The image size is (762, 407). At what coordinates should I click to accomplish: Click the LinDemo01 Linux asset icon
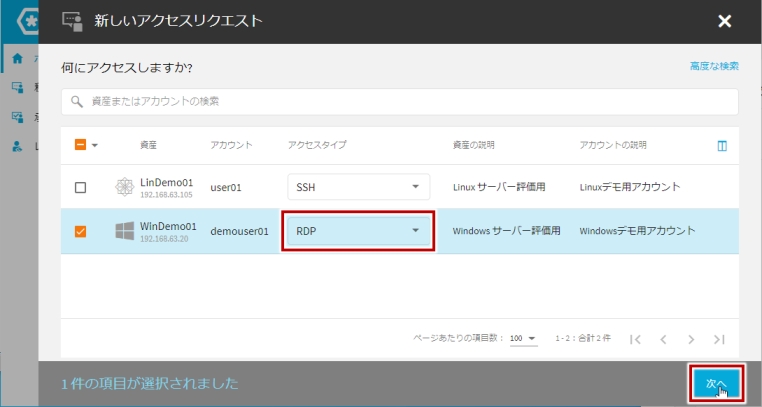click(124, 187)
